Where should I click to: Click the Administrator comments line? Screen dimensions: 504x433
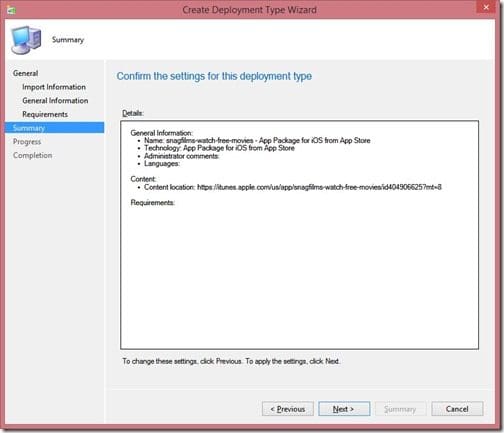(x=182, y=156)
